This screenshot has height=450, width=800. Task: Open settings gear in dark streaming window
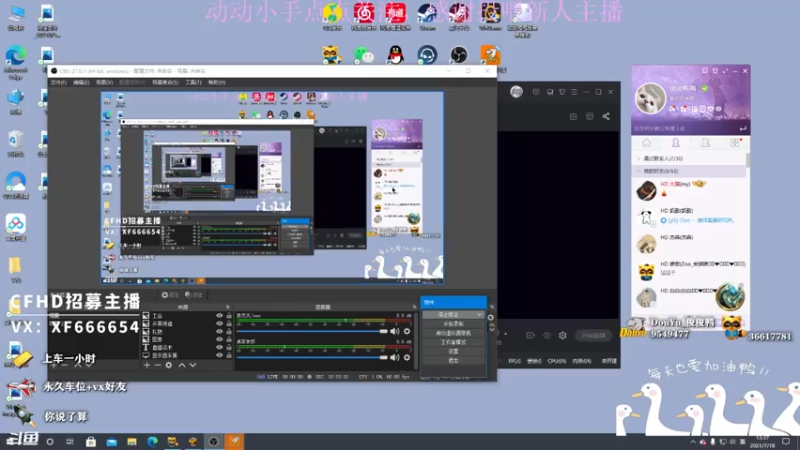[563, 335]
